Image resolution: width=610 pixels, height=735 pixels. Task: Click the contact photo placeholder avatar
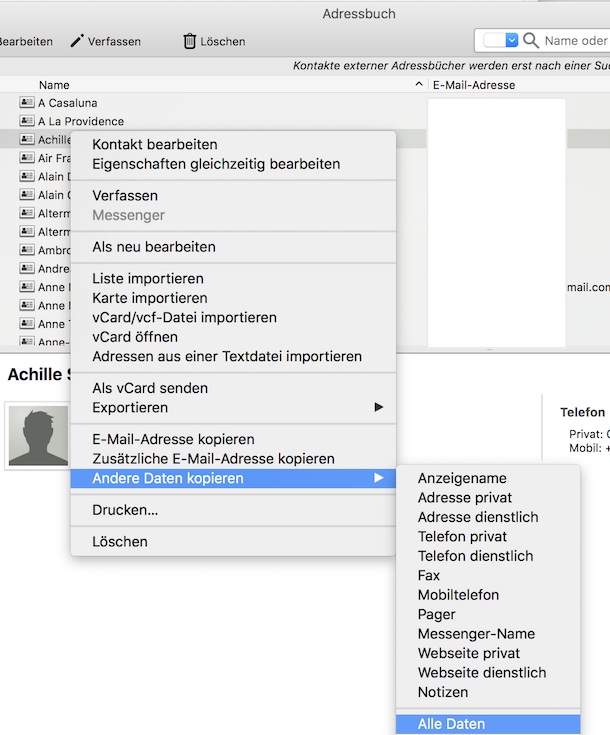[x=38, y=436]
